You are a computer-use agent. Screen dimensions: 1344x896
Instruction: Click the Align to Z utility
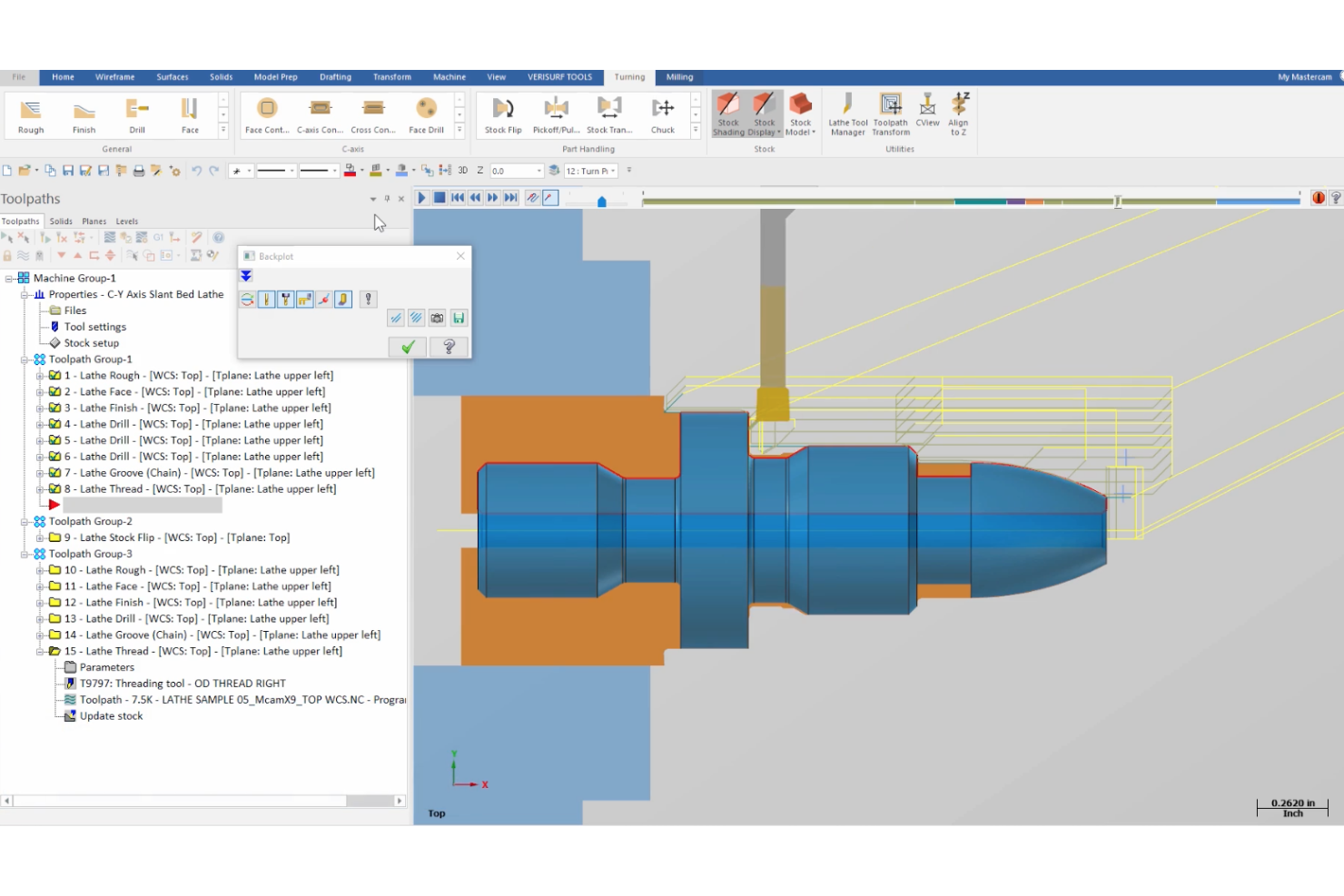pos(958,115)
